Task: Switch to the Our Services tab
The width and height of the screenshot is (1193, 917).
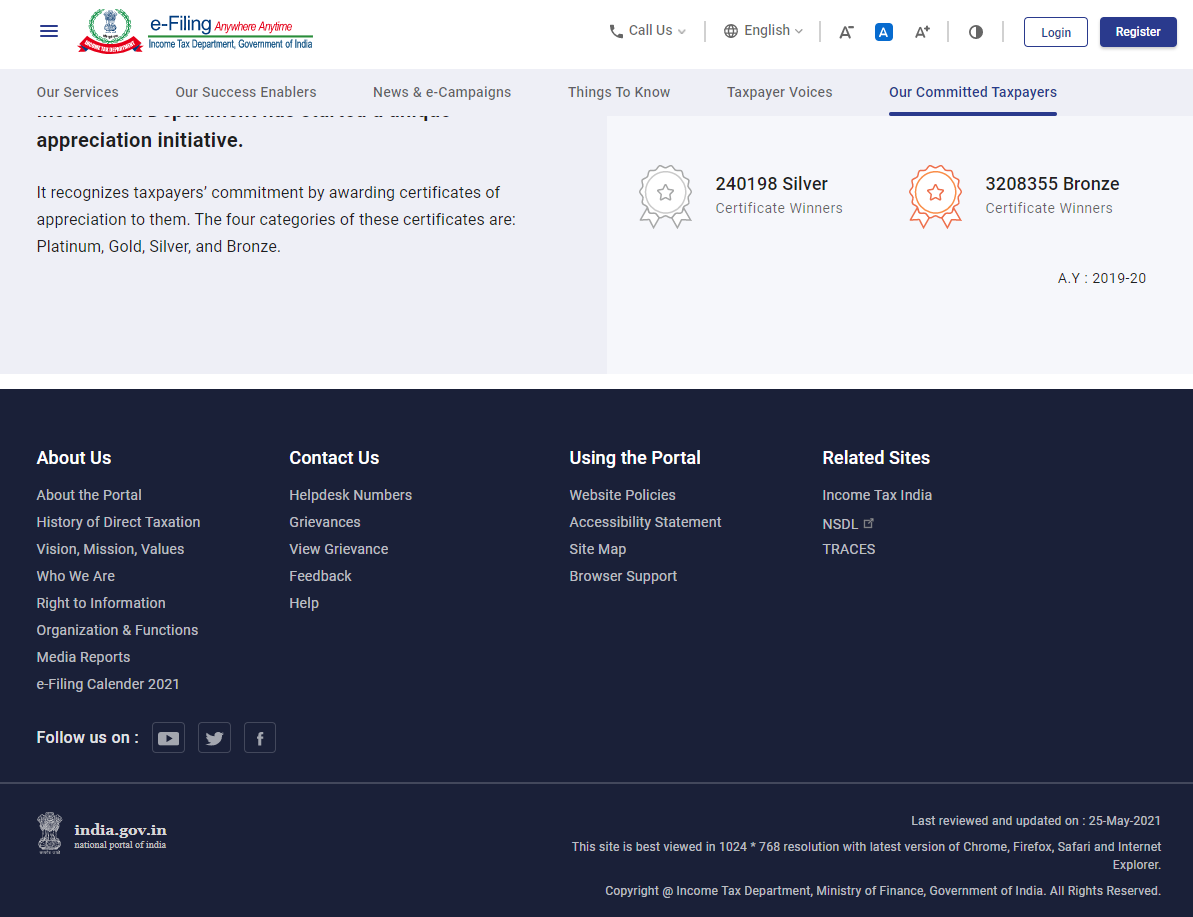Action: coord(77,92)
